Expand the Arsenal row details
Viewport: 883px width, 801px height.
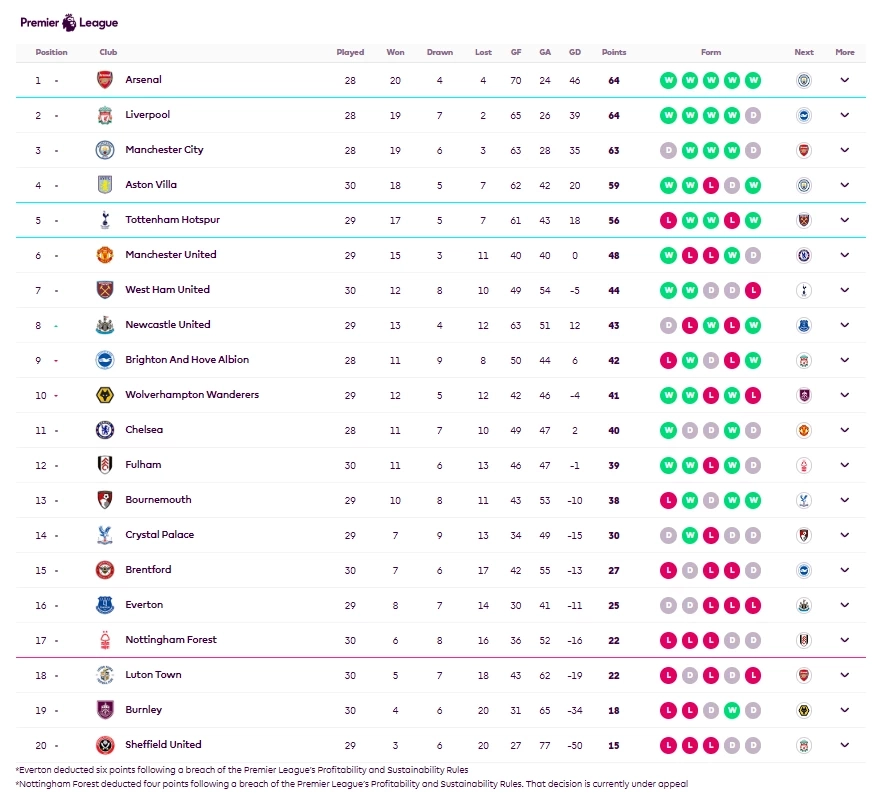[844, 80]
